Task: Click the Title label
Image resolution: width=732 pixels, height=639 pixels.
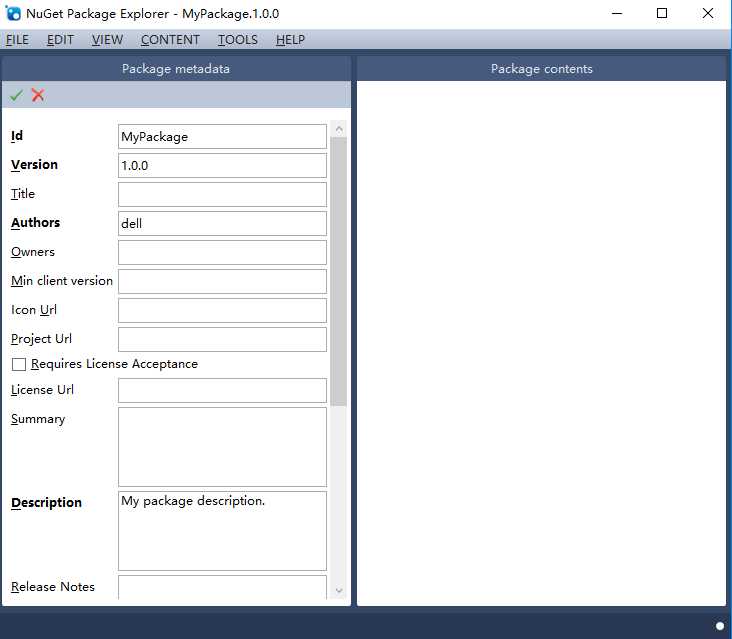Action: (x=23, y=194)
